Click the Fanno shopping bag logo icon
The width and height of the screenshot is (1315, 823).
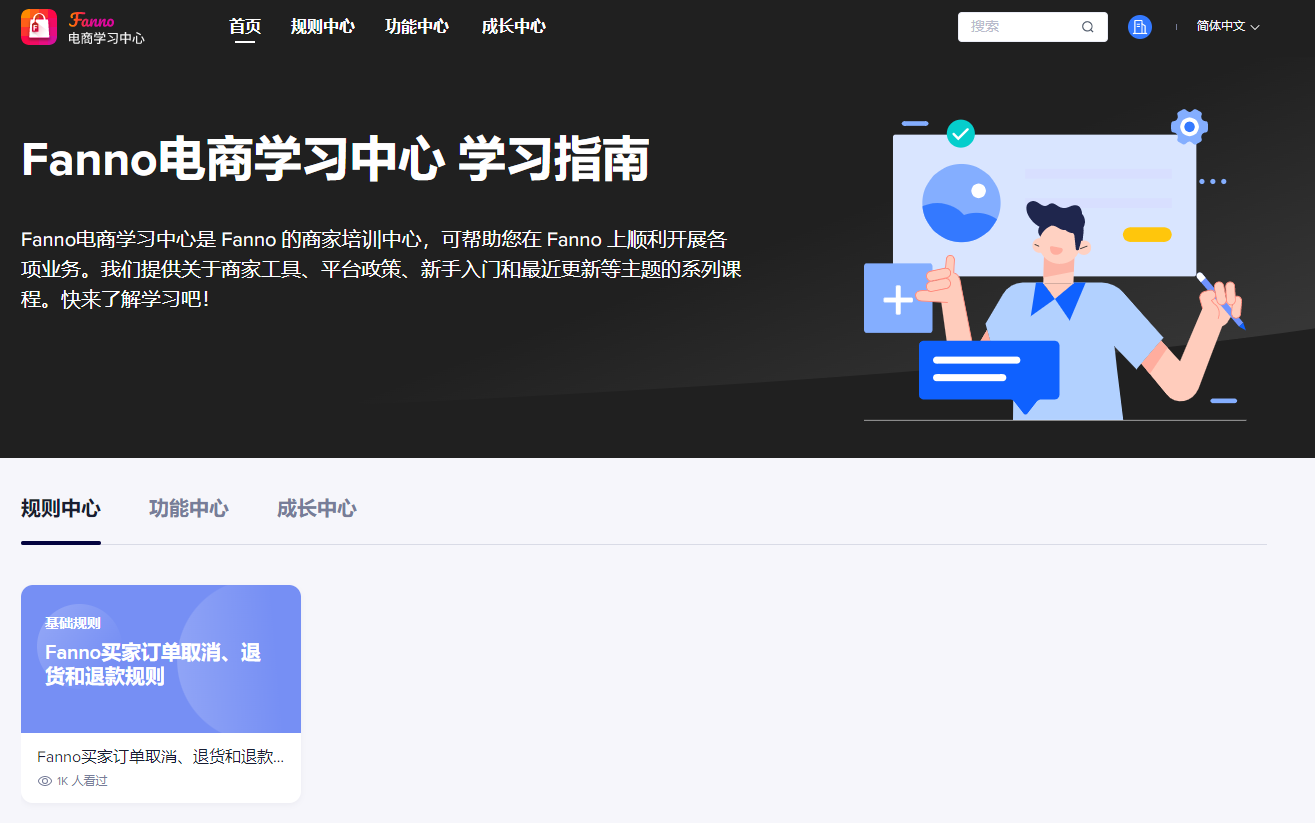point(39,26)
